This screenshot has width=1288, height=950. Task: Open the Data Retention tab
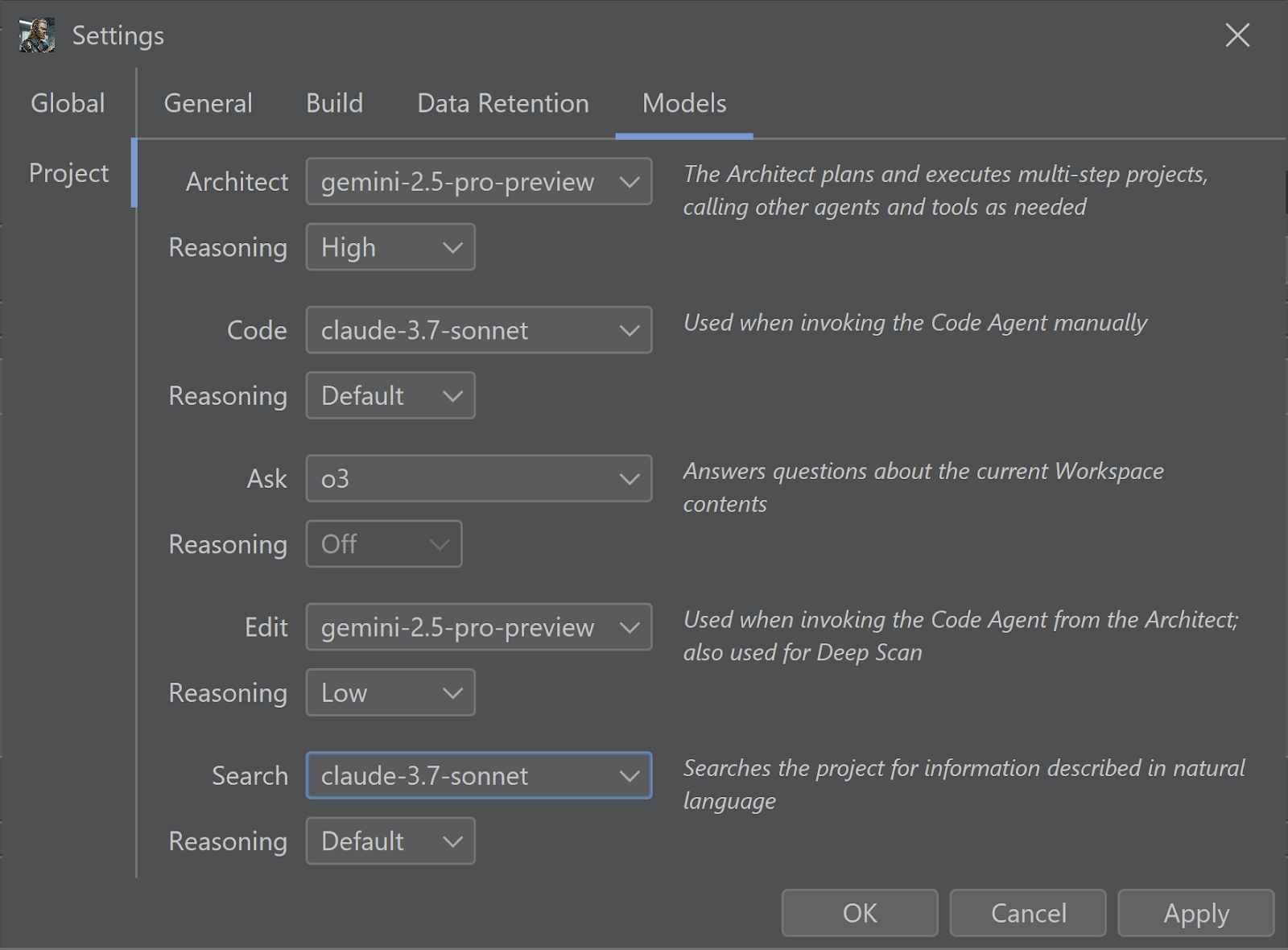[503, 104]
